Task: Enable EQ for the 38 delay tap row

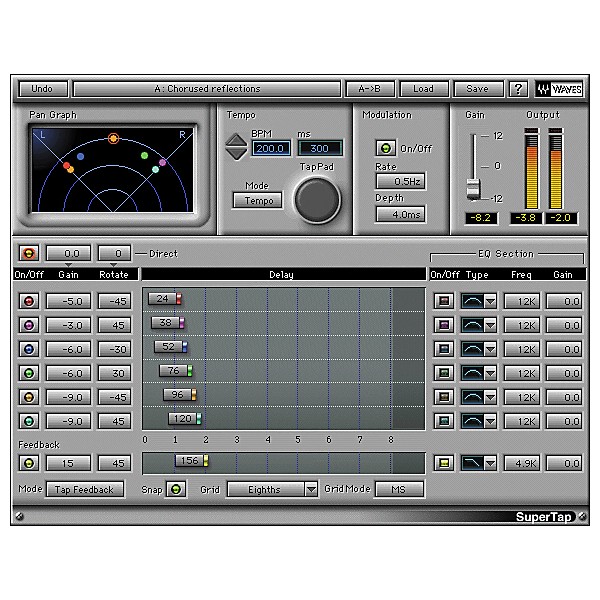Action: (x=444, y=325)
